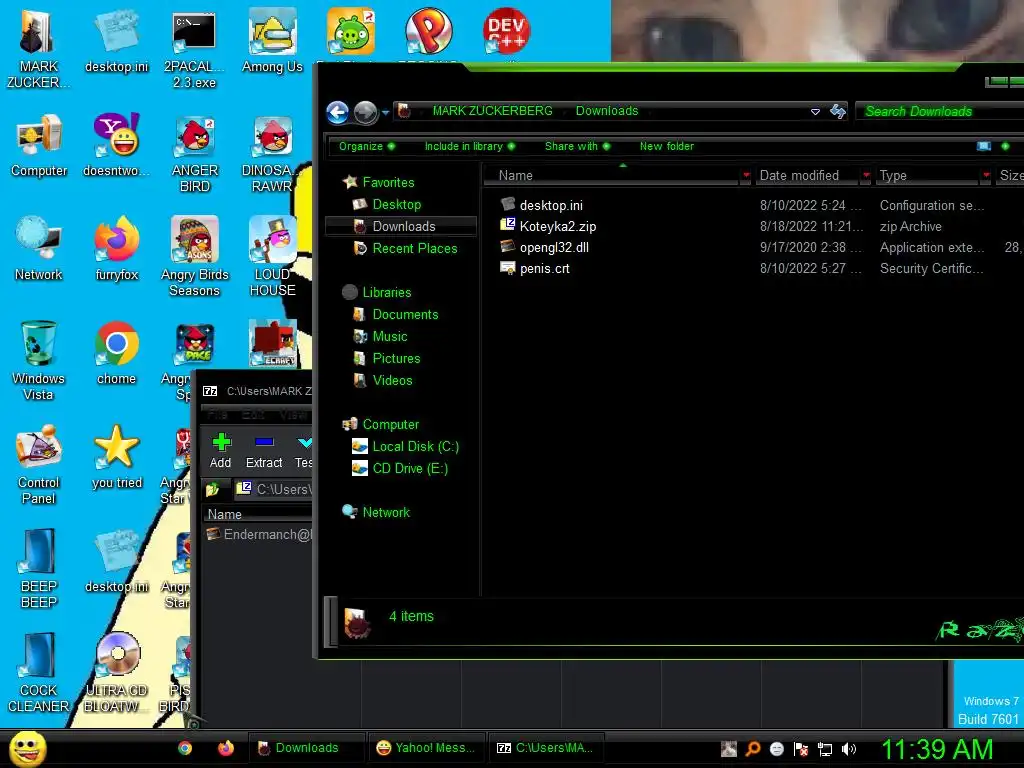This screenshot has height=768, width=1024.
Task: Click Extract button in 7-Zip window
Action: [264, 451]
